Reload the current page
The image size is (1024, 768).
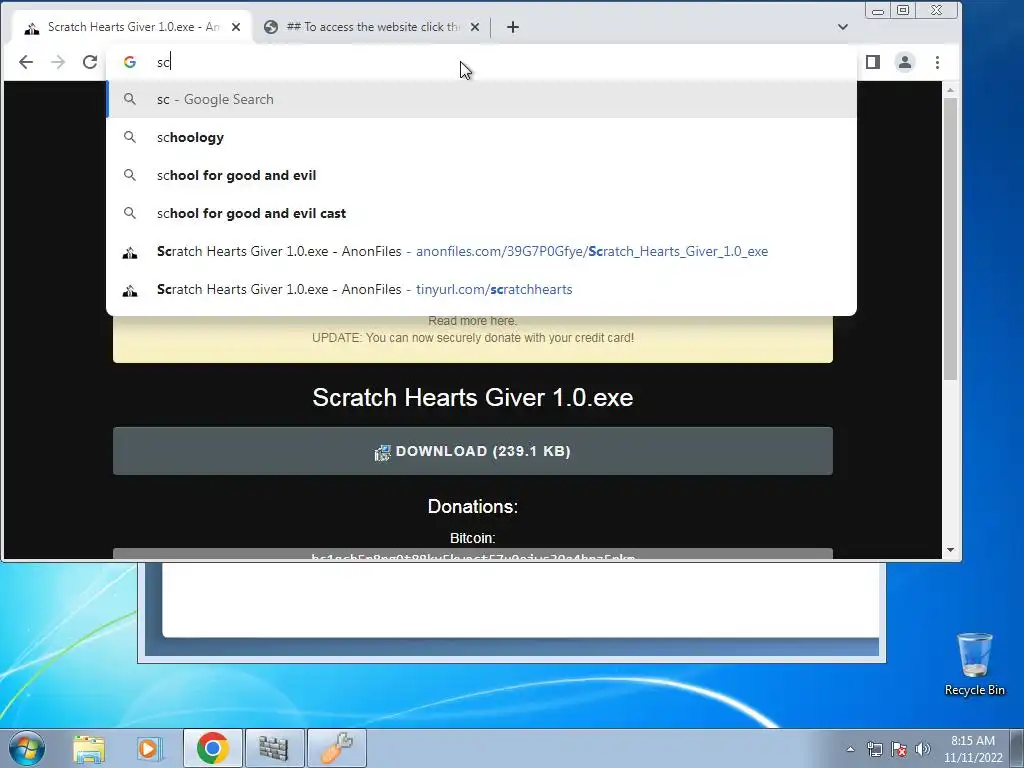[x=90, y=62]
